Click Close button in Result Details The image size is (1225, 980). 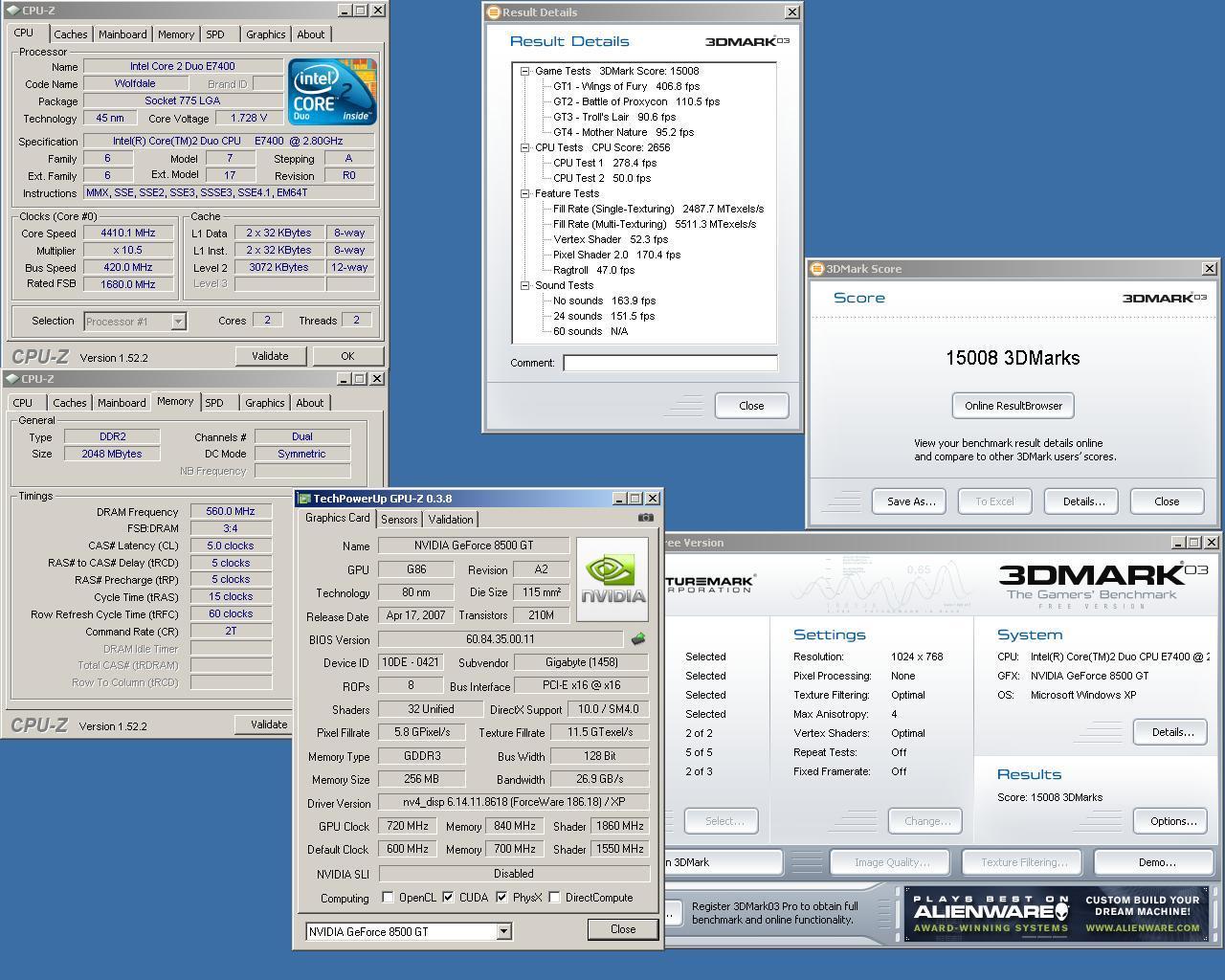pyautogui.click(x=751, y=406)
